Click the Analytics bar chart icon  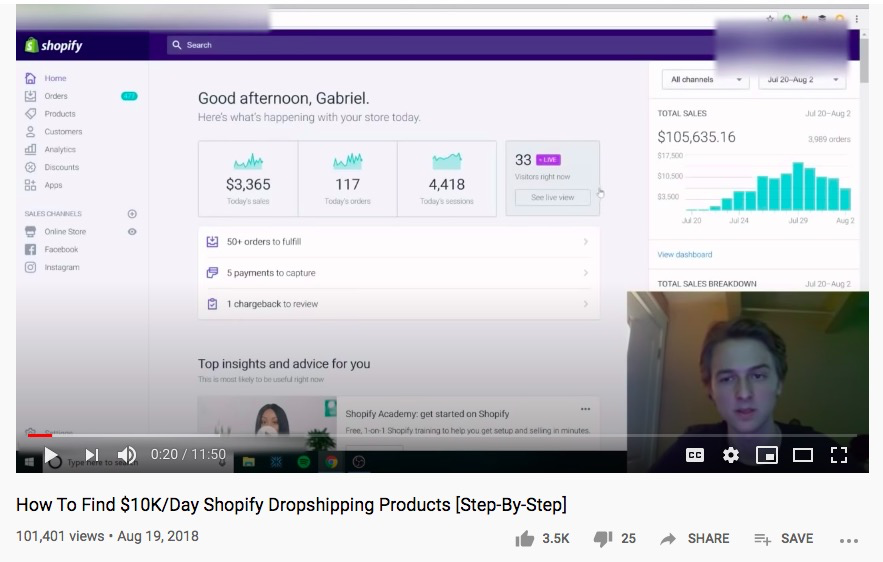coord(30,150)
